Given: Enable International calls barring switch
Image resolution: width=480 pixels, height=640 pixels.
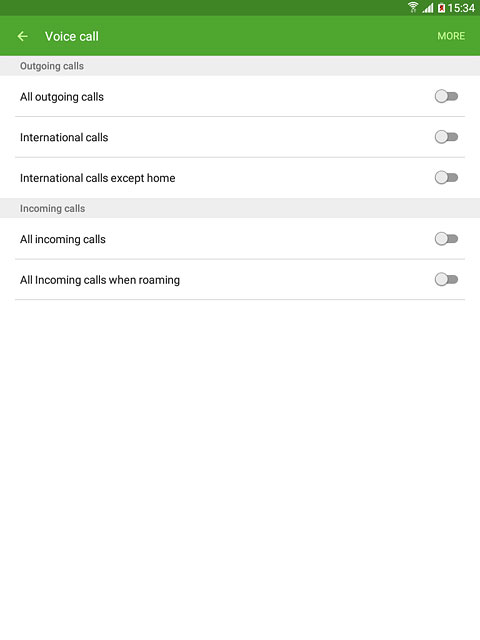Looking at the screenshot, I should [x=446, y=137].
